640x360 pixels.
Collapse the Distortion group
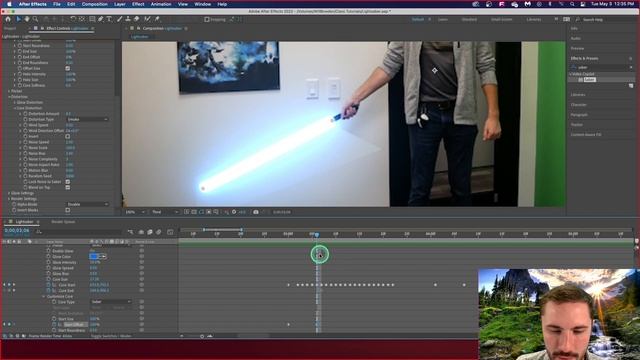click(x=9, y=97)
